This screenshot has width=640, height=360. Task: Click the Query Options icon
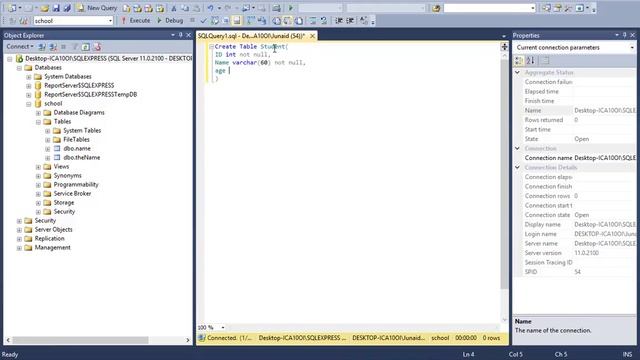(226, 20)
